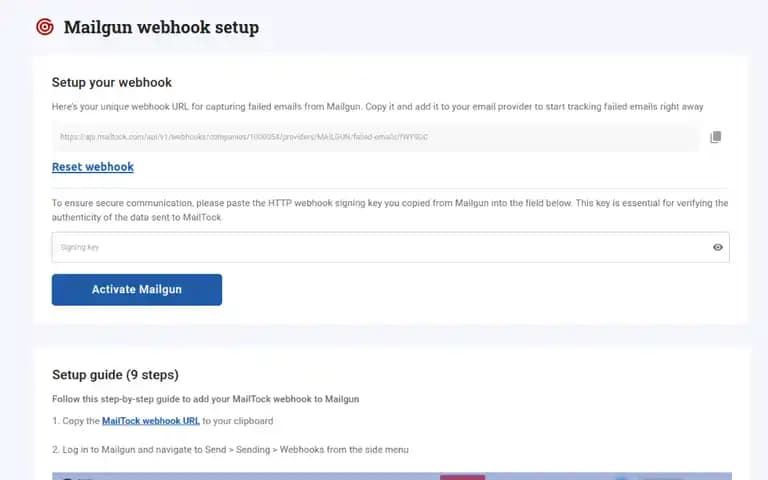This screenshot has width=768, height=480.
Task: Click the Mailgun webhook setup heading
Action: tap(161, 27)
